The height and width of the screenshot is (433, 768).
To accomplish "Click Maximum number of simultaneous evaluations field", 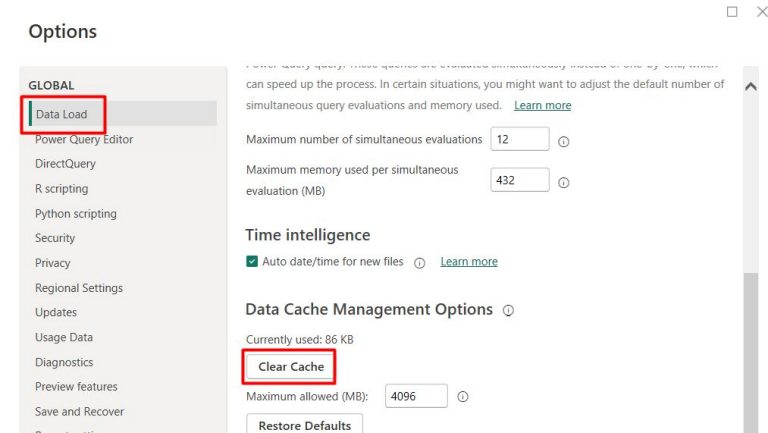I will (519, 139).
